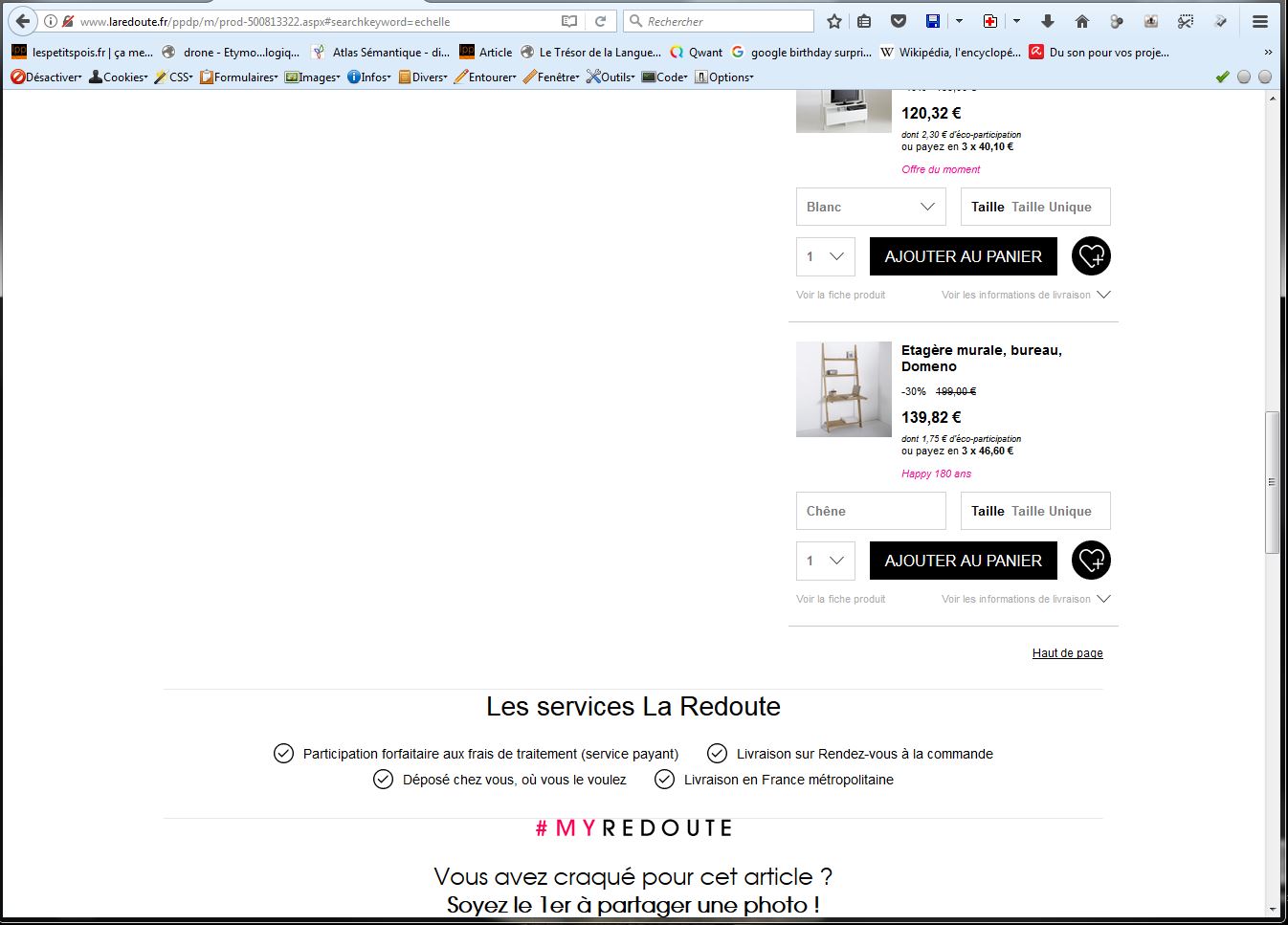The image size is (1288, 925).
Task: Open the Images toolbar menu
Action: tap(313, 77)
